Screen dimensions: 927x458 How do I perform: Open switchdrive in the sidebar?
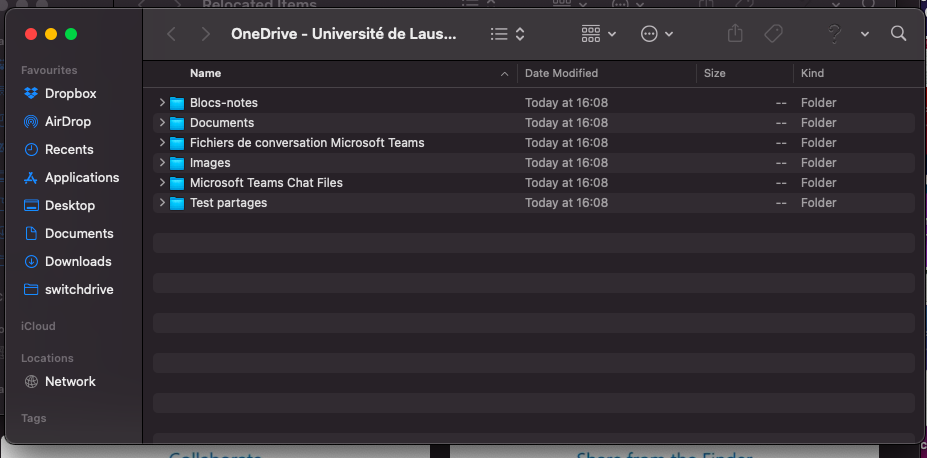[x=79, y=290]
